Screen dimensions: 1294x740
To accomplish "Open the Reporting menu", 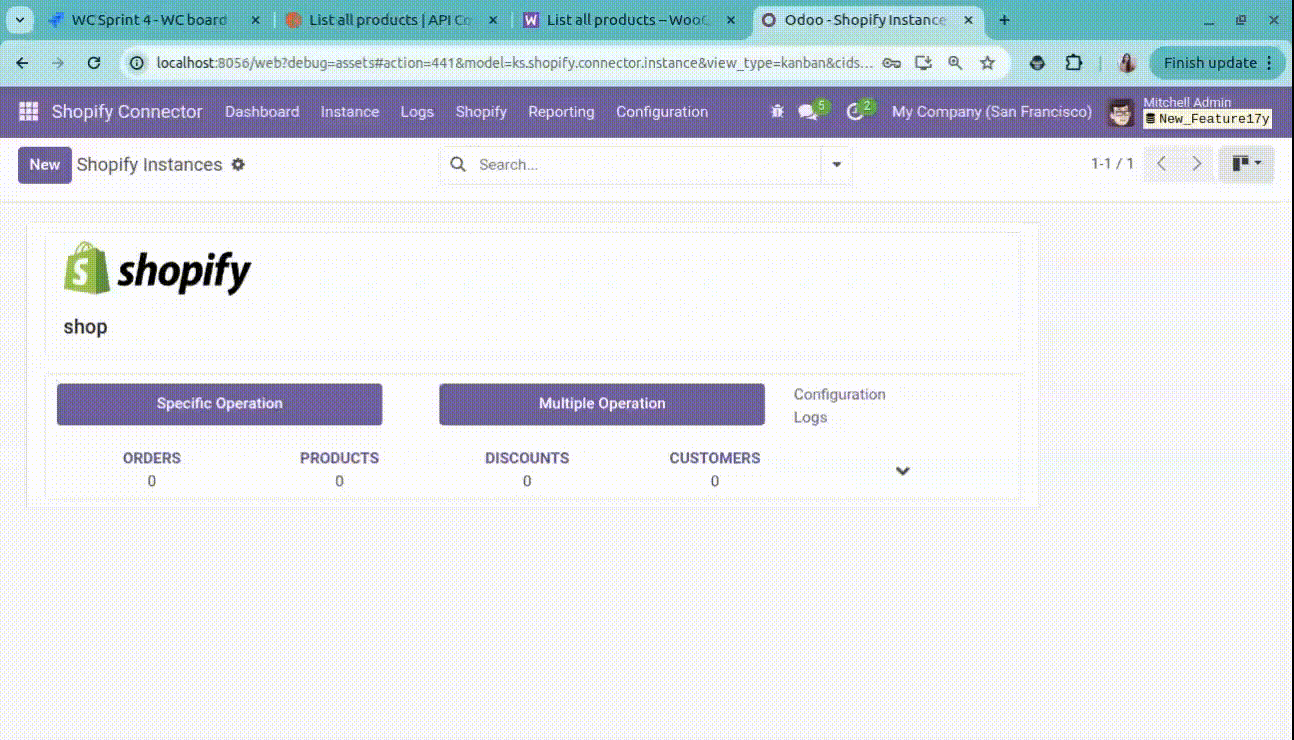I will point(561,112).
